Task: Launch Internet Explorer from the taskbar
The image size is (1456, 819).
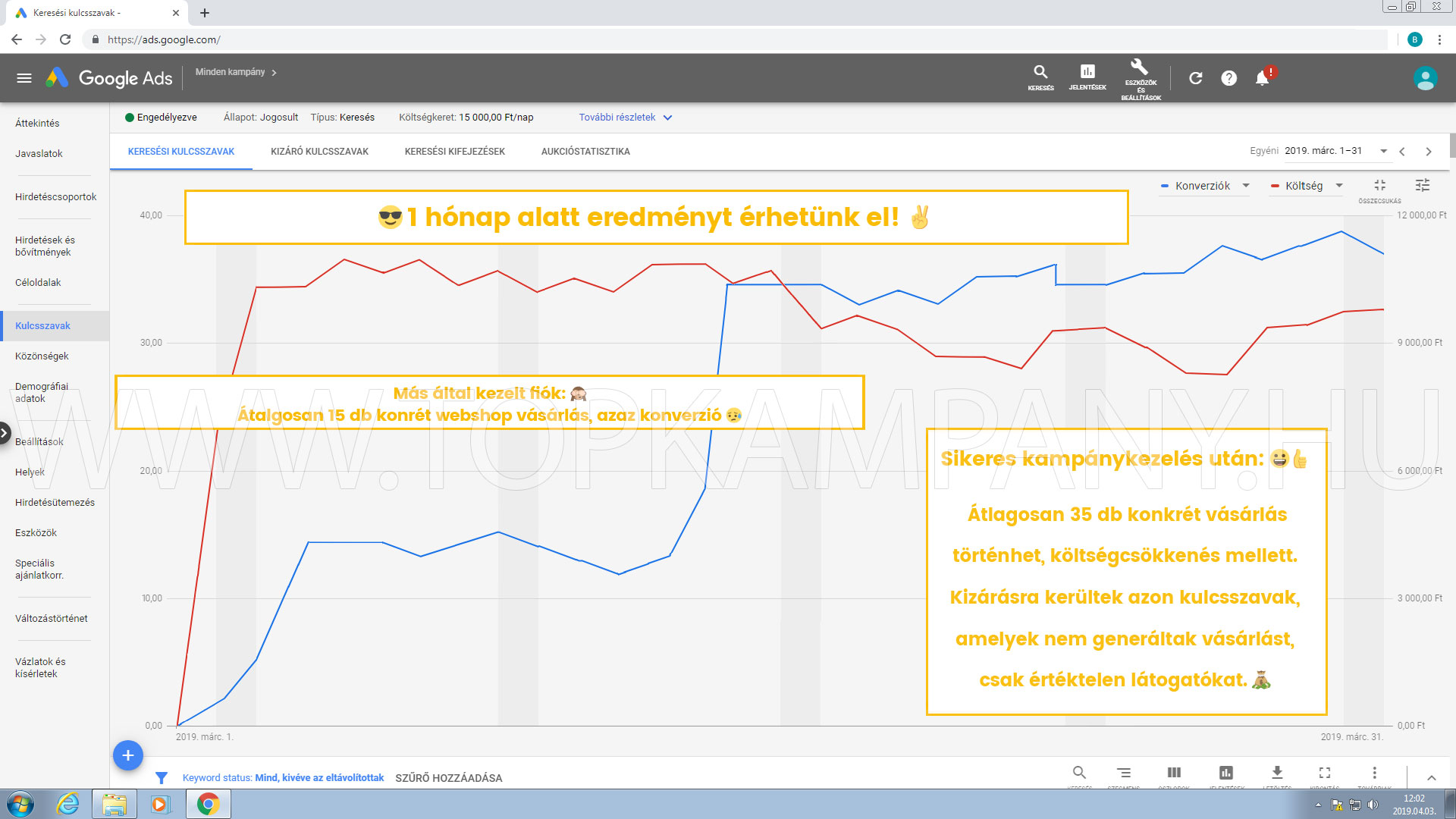Action: pyautogui.click(x=68, y=804)
